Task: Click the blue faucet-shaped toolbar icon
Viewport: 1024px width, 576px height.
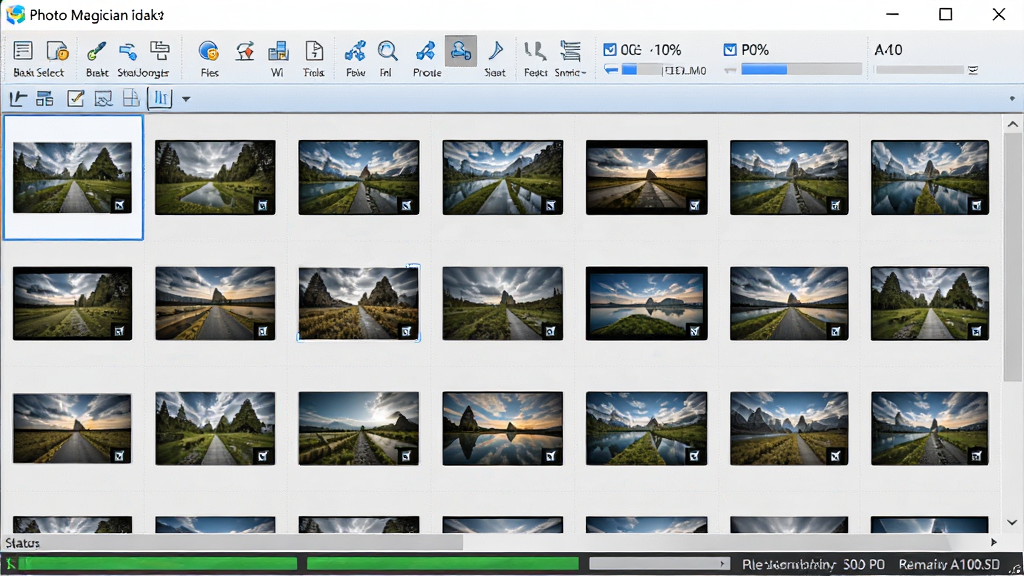Action: coord(128,51)
